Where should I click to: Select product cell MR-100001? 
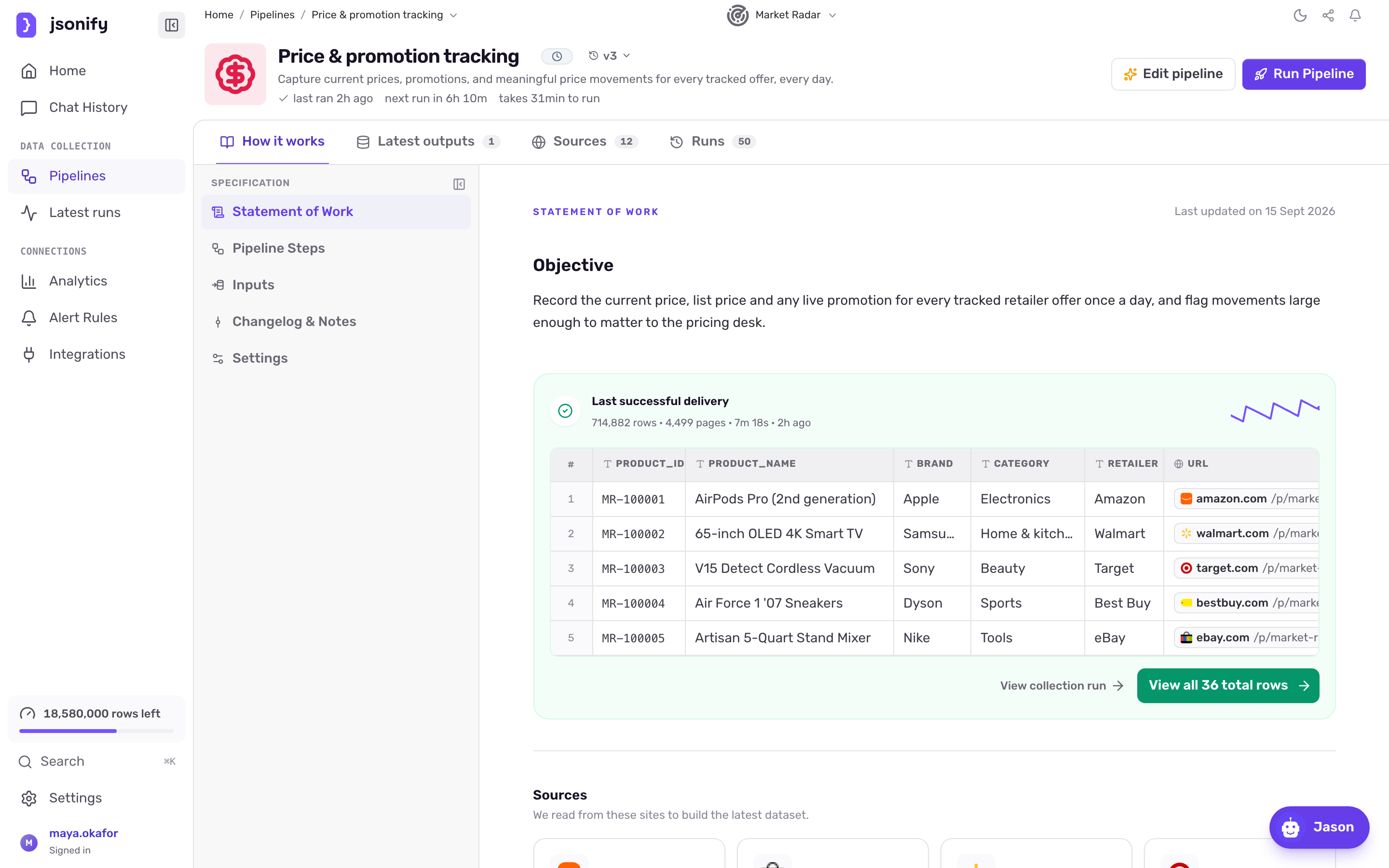[x=639, y=500]
